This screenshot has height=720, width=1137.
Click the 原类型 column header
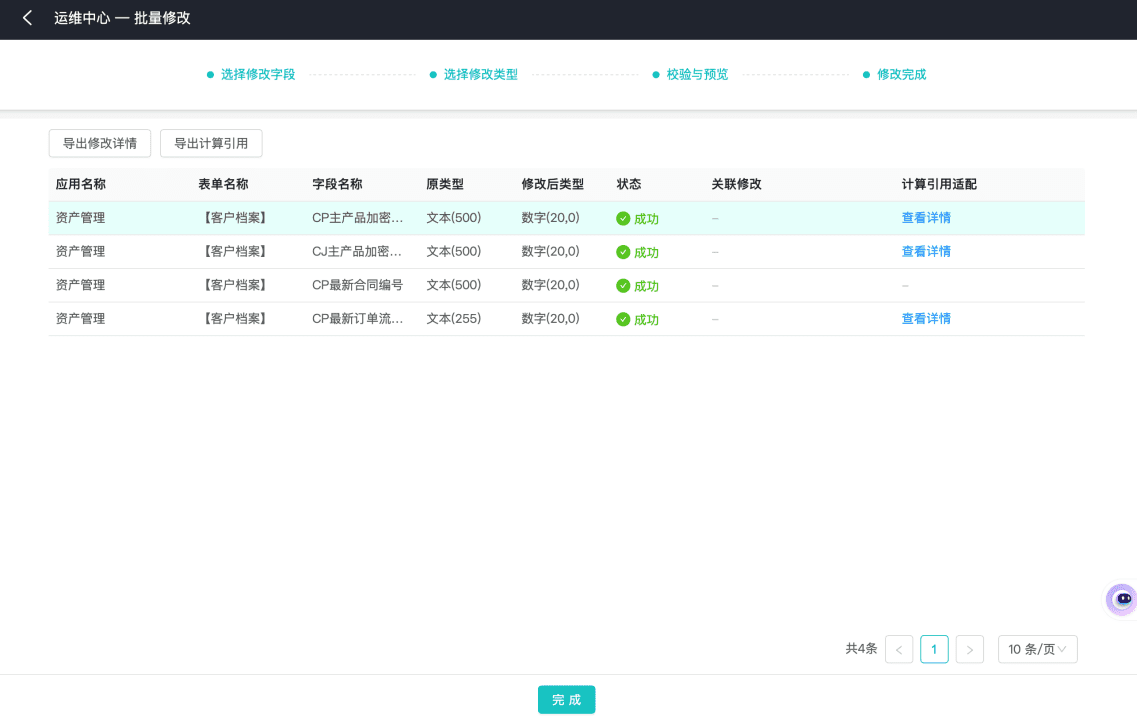[x=445, y=184]
